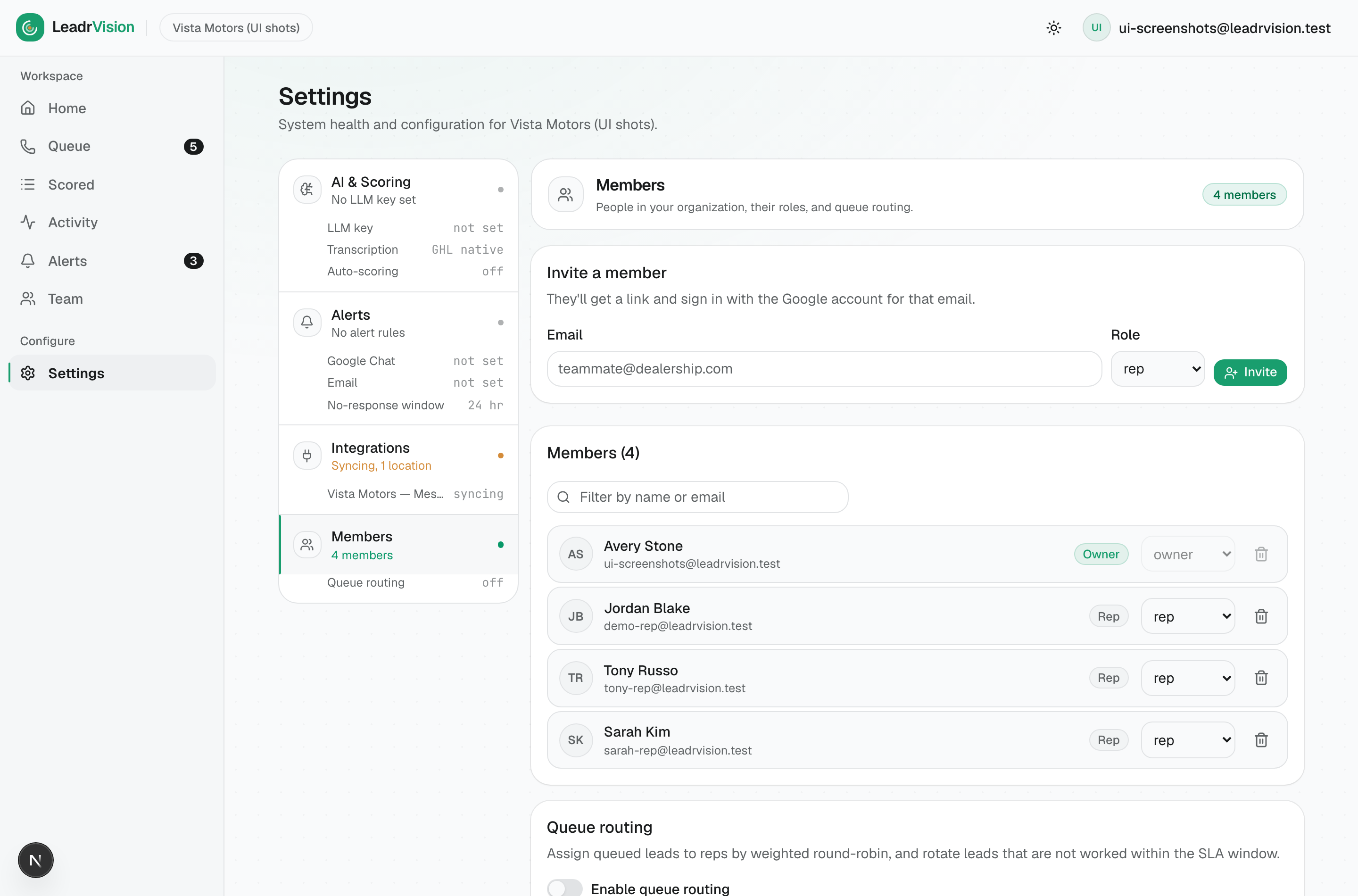1358x896 pixels.
Task: Click the Team people icon
Action: [x=28, y=299]
